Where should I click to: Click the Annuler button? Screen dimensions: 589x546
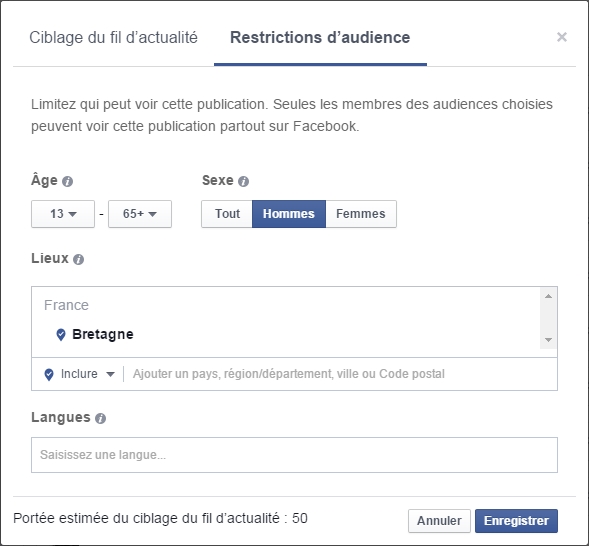(x=439, y=521)
